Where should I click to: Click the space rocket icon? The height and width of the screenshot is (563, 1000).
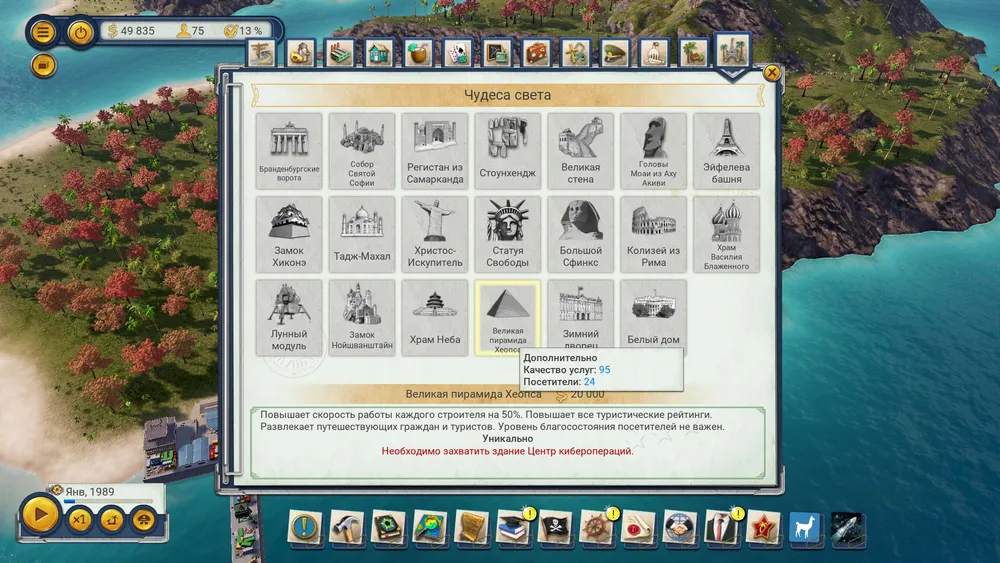click(848, 527)
